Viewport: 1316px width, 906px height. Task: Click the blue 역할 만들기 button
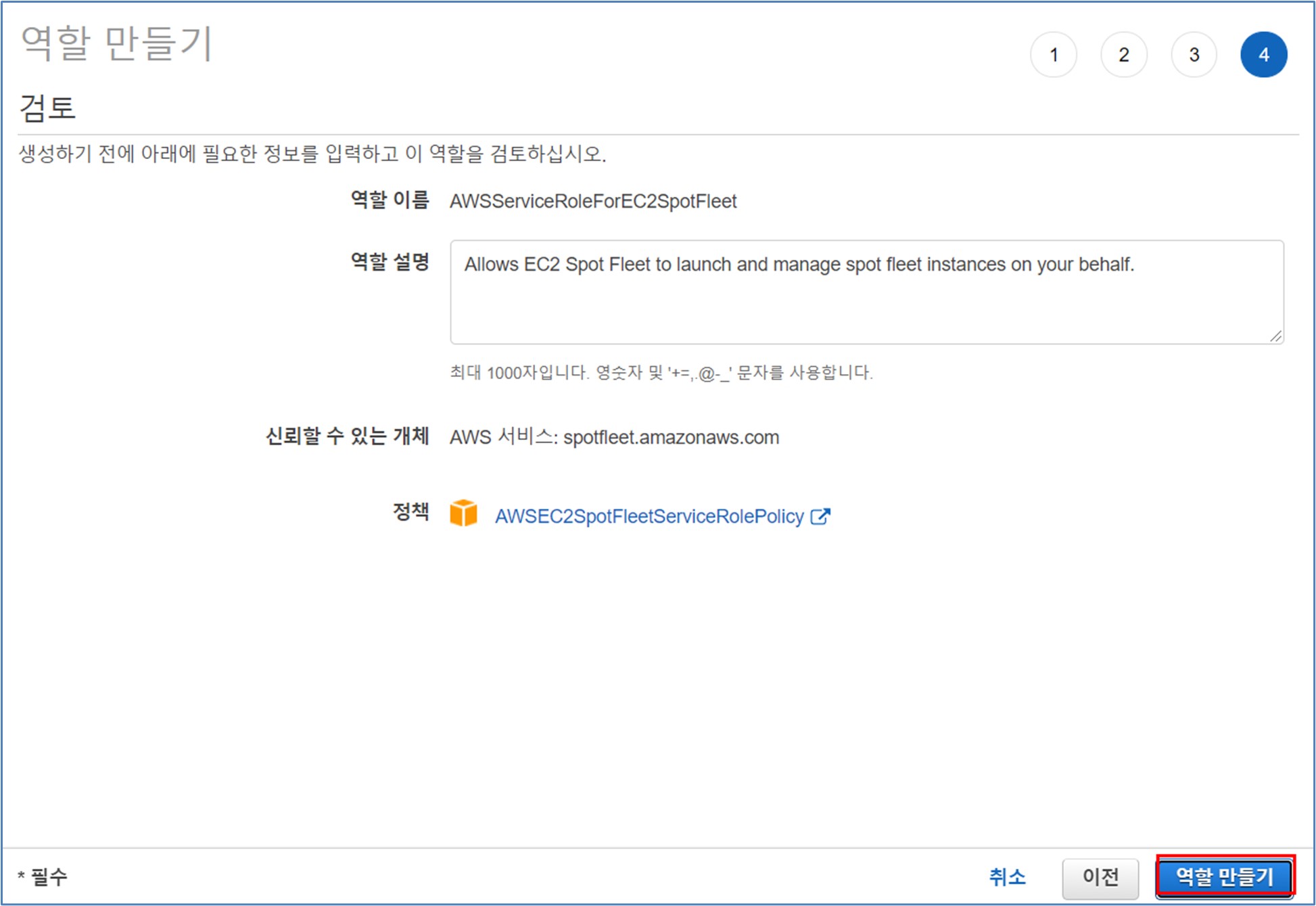tap(1225, 877)
